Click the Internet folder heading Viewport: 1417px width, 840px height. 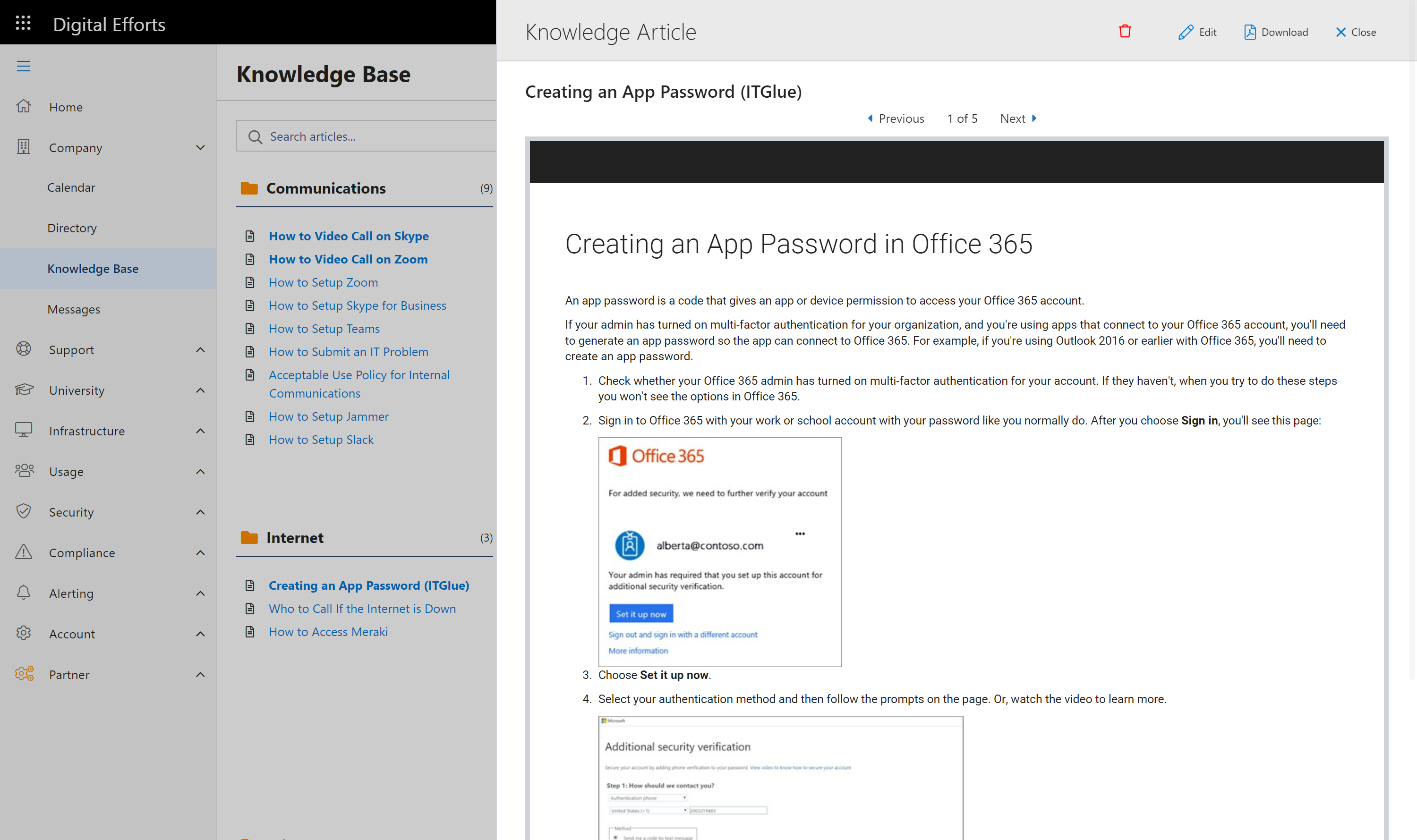[294, 538]
